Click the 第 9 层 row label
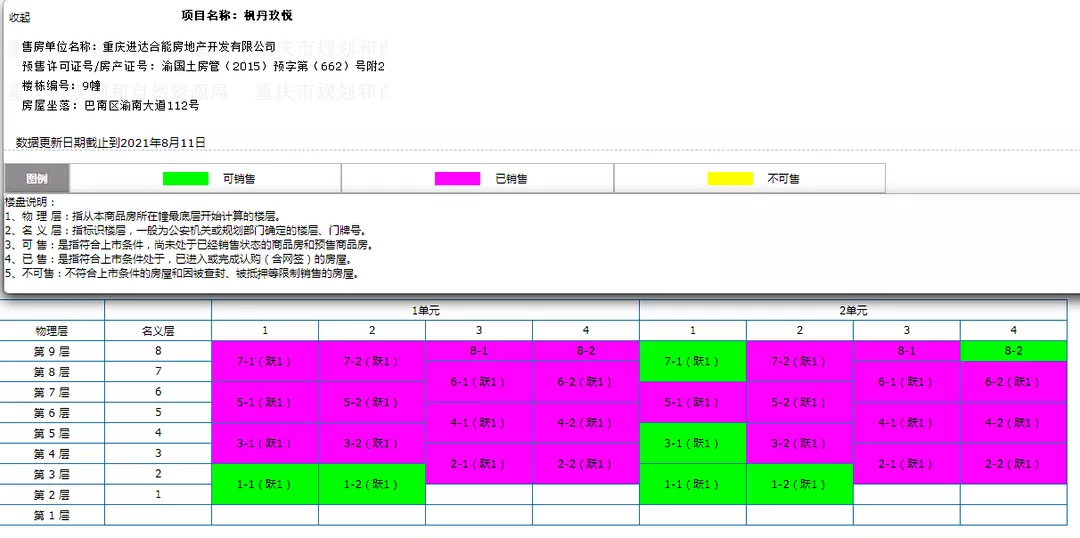Viewport: 1080px width, 538px height. (x=52, y=351)
